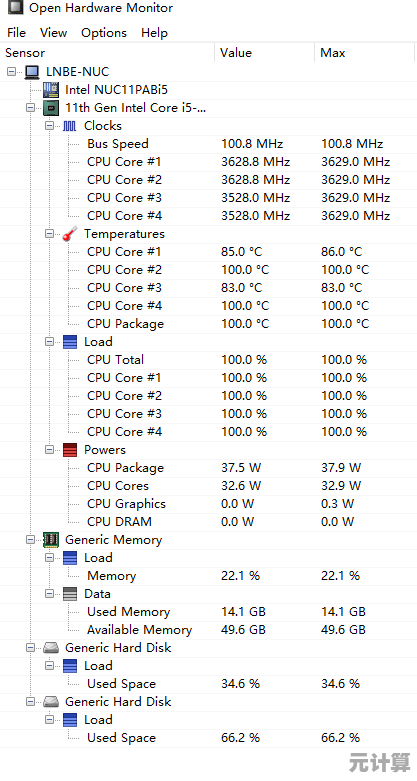Screen dimensions: 417x781
Task: Open the File menu
Action: coord(16,33)
